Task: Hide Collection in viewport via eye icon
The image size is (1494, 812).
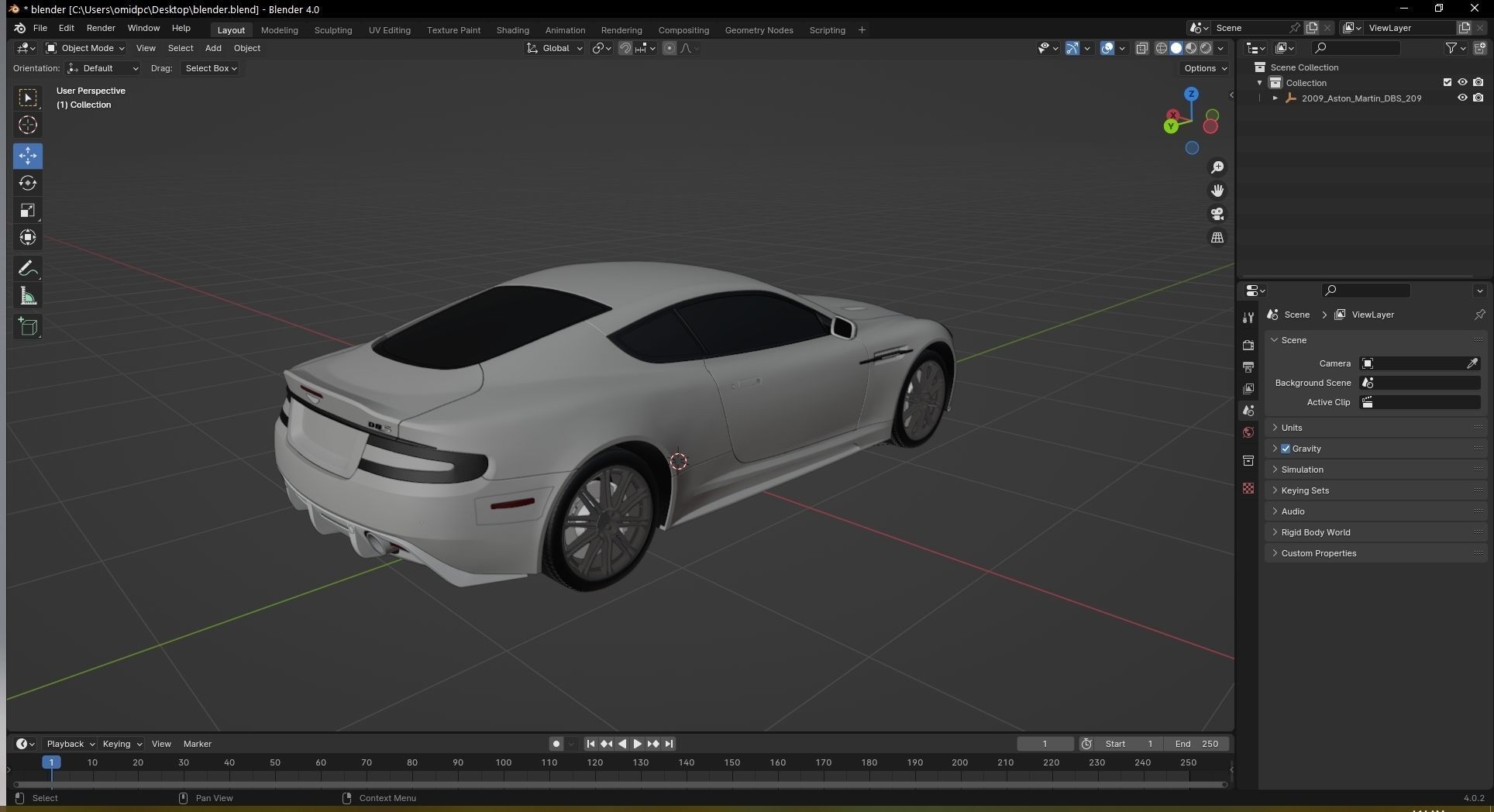Action: [x=1462, y=82]
